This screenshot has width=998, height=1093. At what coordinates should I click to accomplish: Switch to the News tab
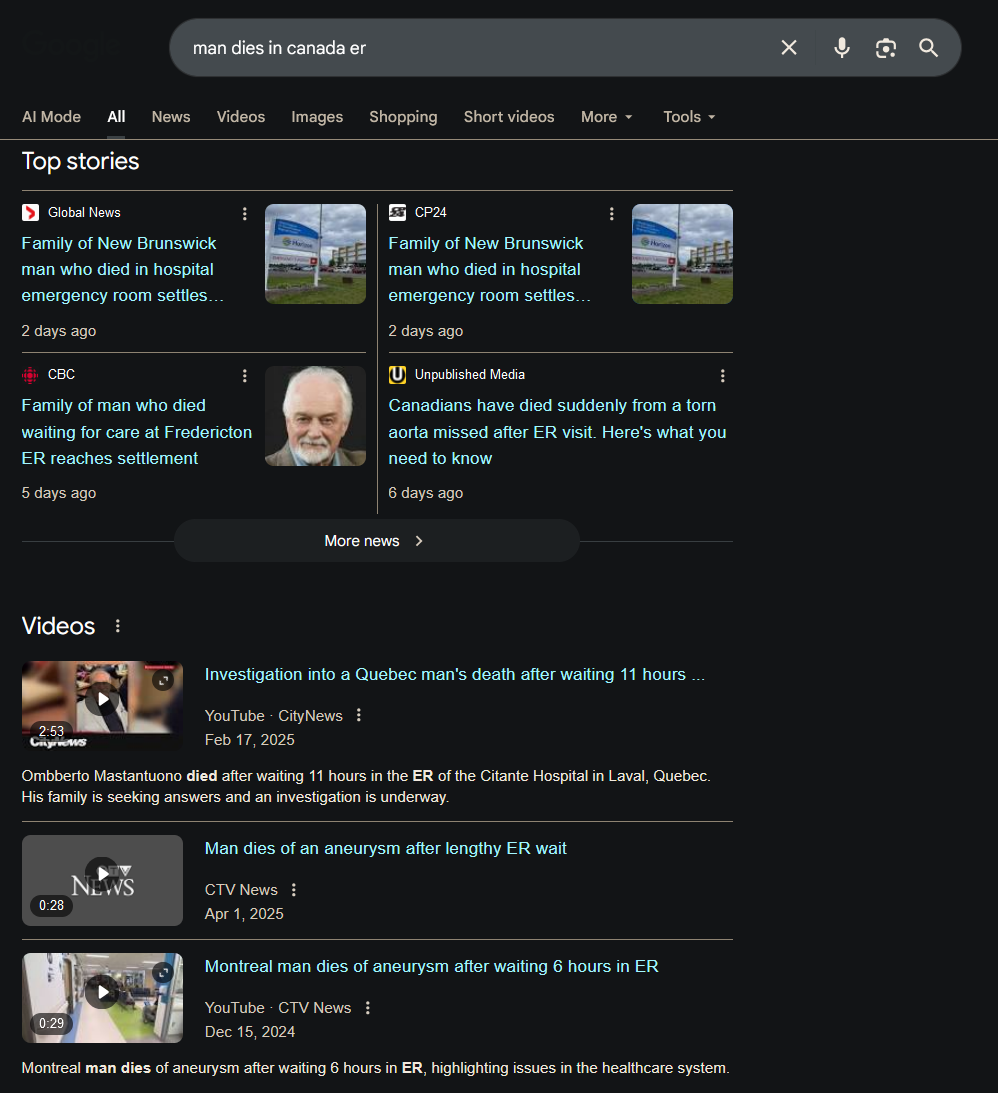pyautogui.click(x=171, y=116)
